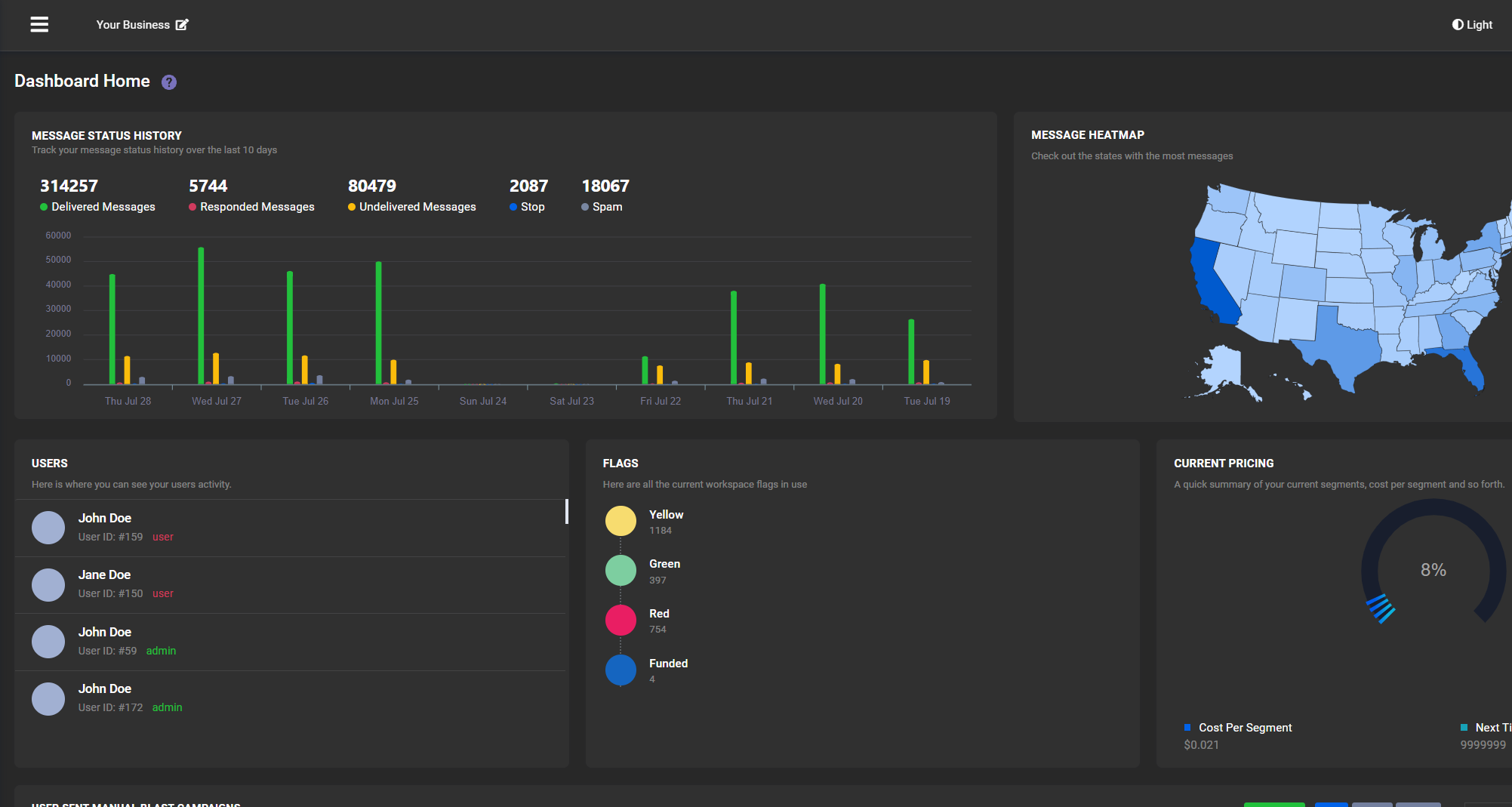Toggle Undelivered Messages legend series
Viewport: 1512px width, 807px height.
(x=411, y=207)
